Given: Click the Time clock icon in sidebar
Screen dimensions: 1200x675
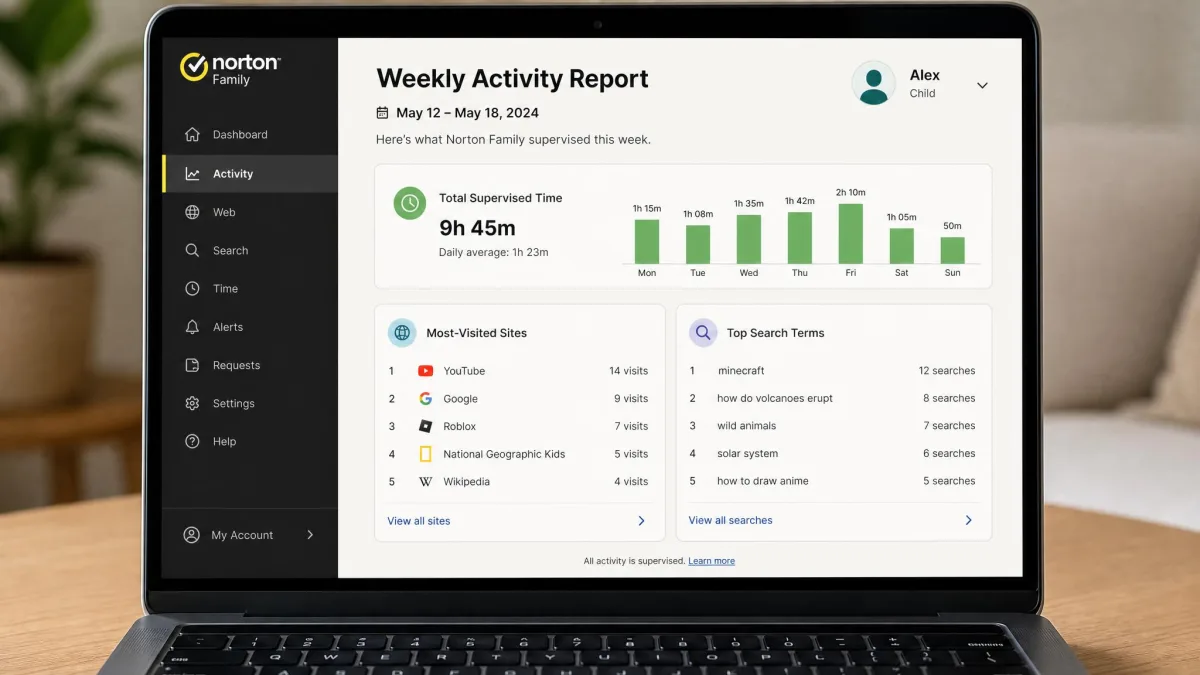Looking at the screenshot, I should pos(193,288).
